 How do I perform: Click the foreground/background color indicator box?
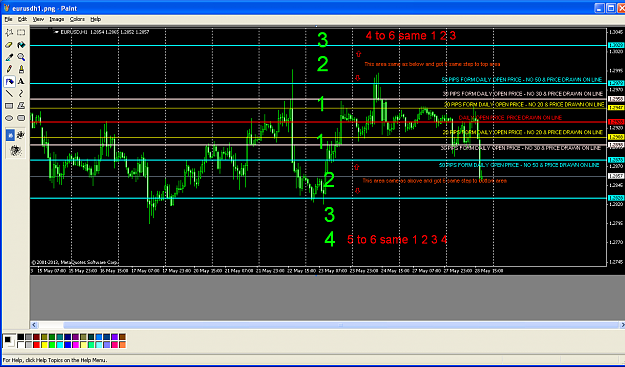(x=9, y=341)
